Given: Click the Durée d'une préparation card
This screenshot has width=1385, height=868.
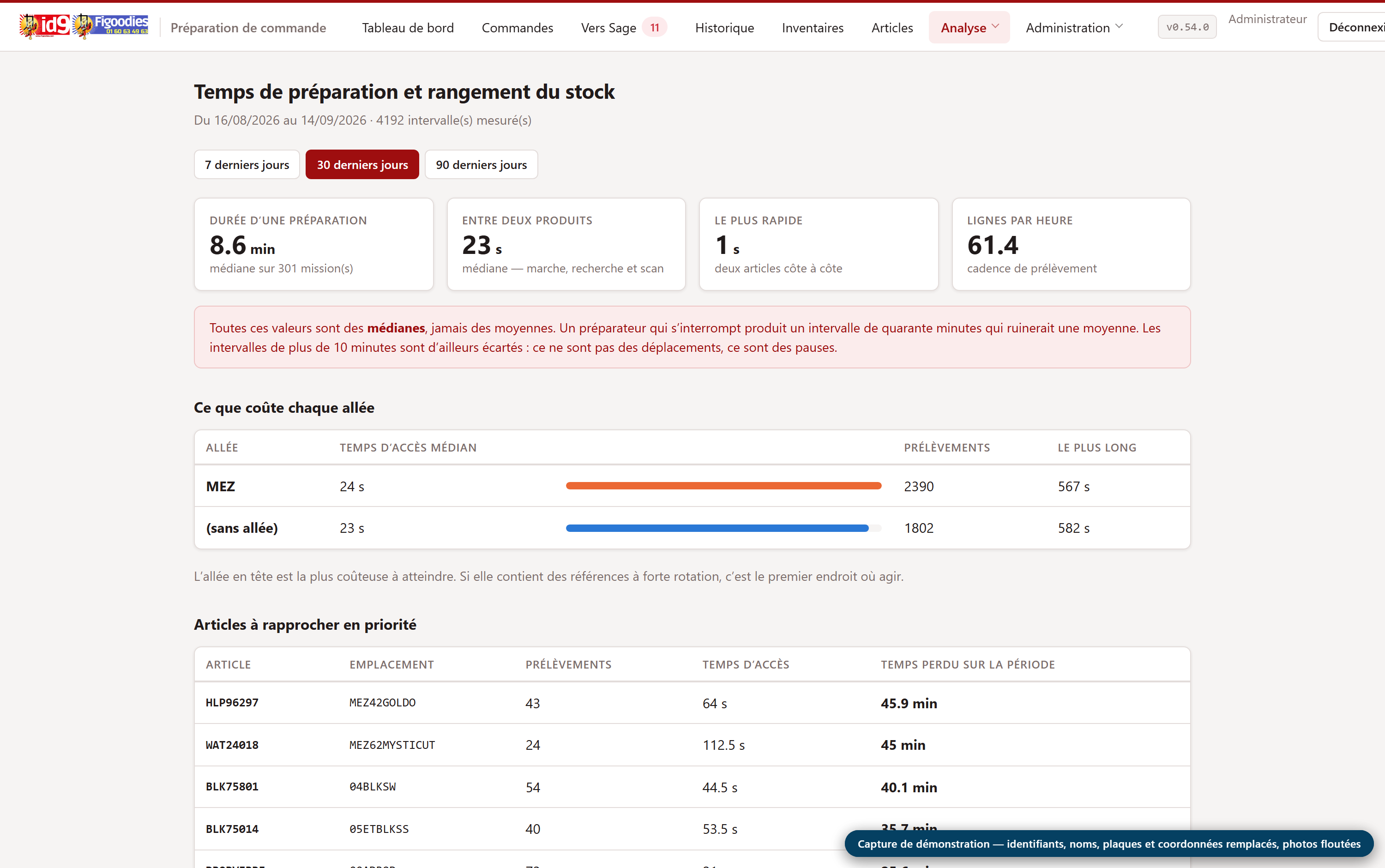Looking at the screenshot, I should (x=314, y=245).
